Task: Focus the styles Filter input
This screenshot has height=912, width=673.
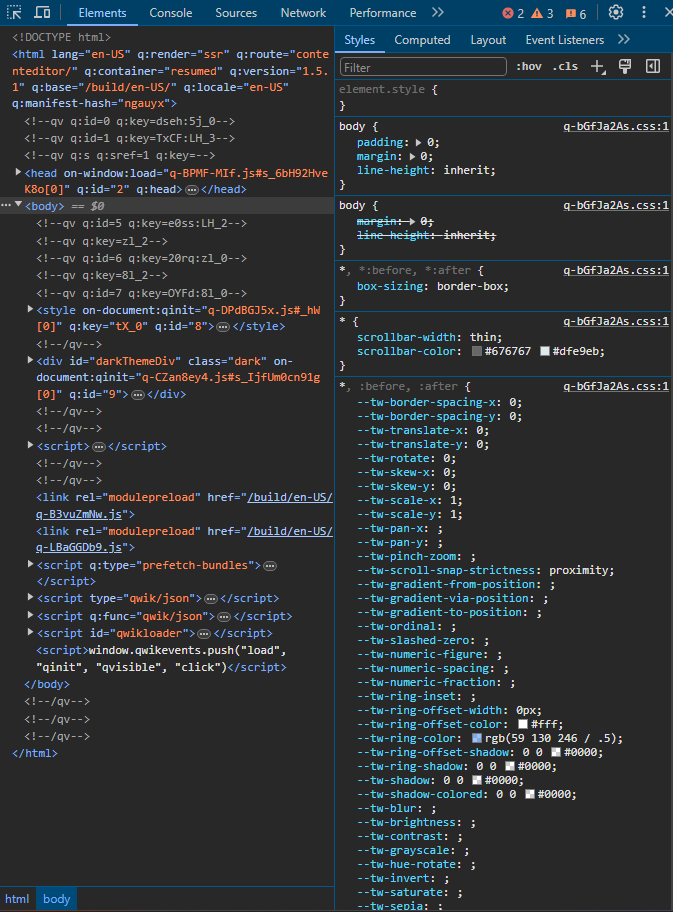Action: tap(423, 67)
